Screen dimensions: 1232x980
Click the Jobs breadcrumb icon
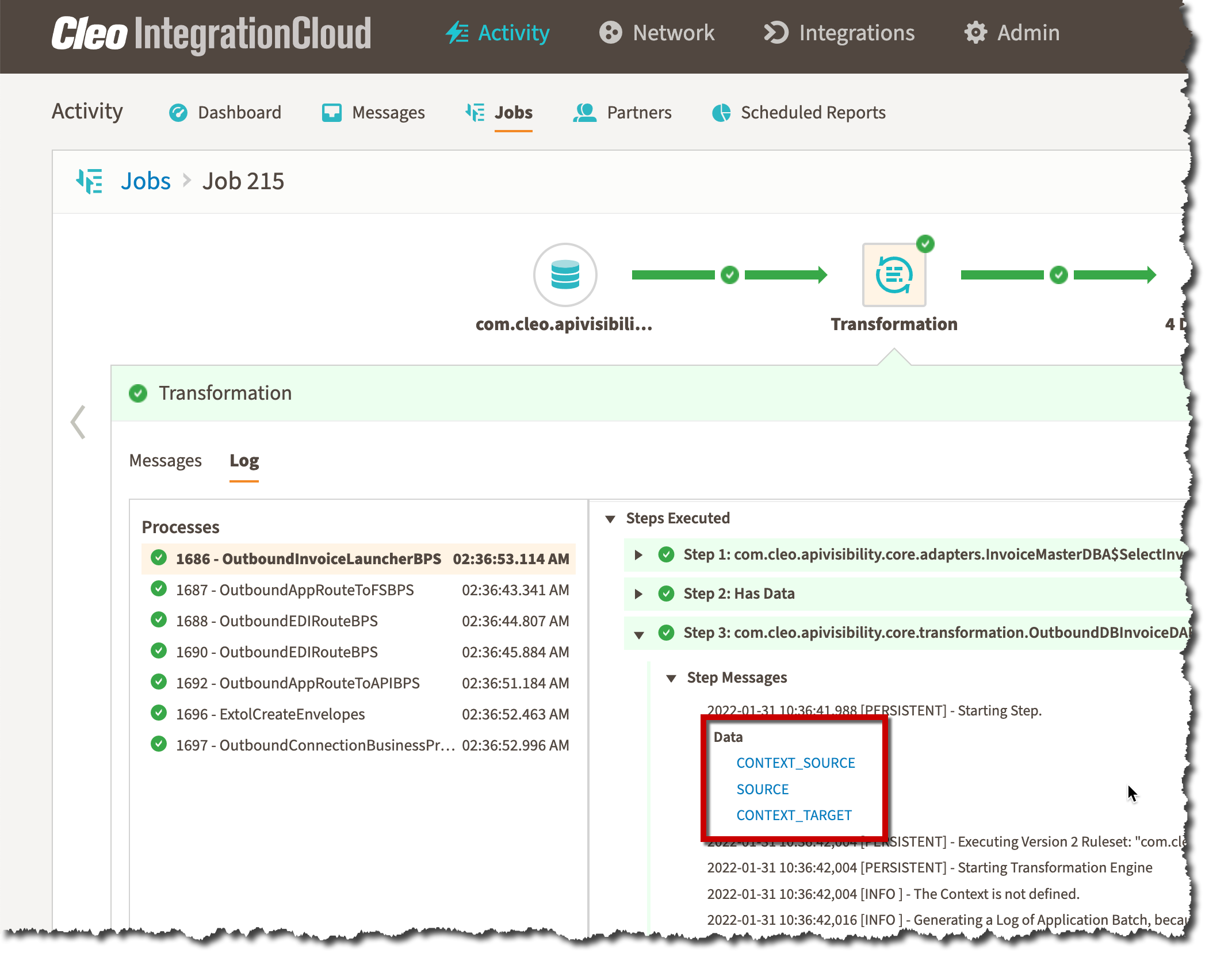(90, 181)
